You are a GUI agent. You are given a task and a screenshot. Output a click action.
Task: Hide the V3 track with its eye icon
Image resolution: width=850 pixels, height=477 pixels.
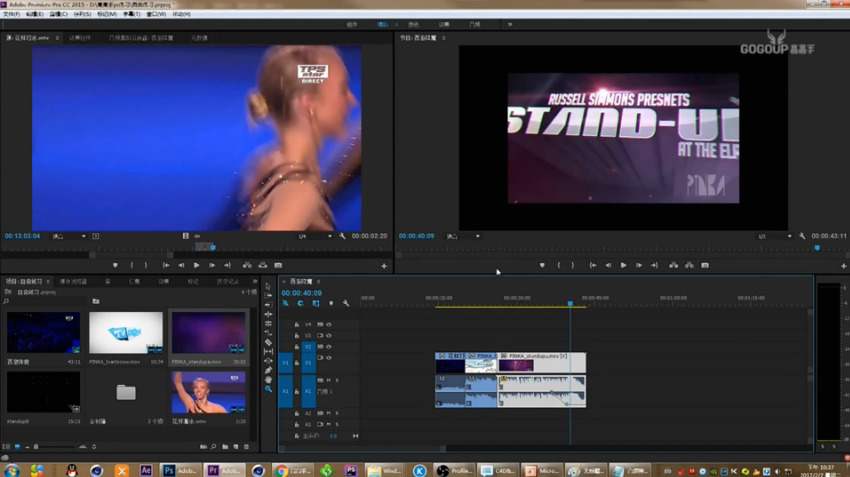(x=329, y=336)
